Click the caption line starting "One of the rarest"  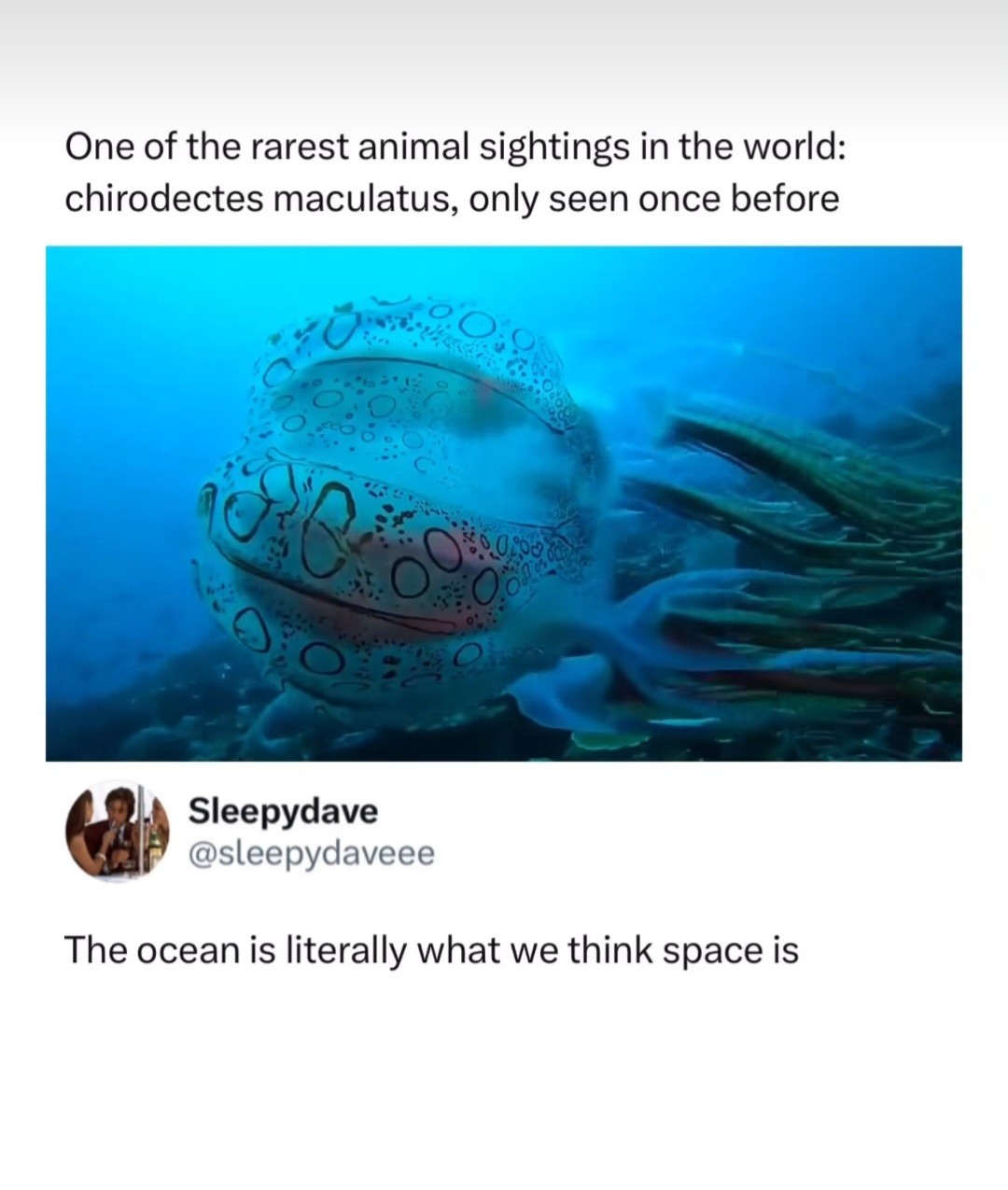coord(455,147)
